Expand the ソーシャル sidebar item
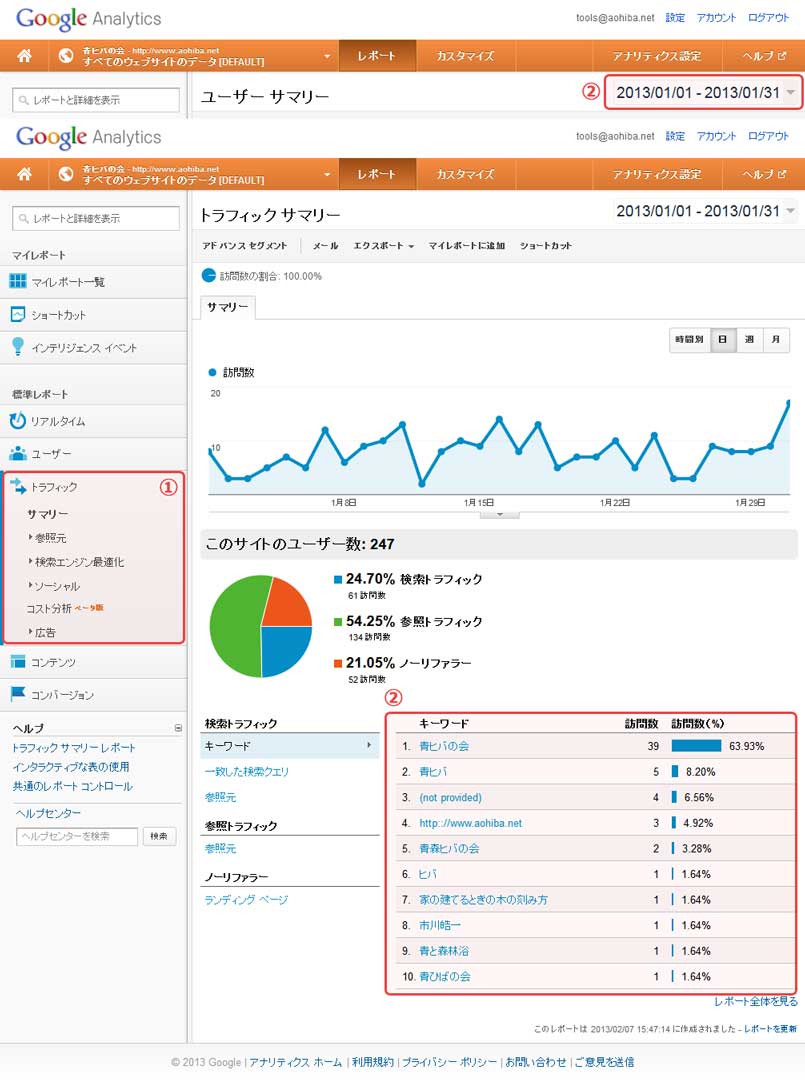 [54, 585]
